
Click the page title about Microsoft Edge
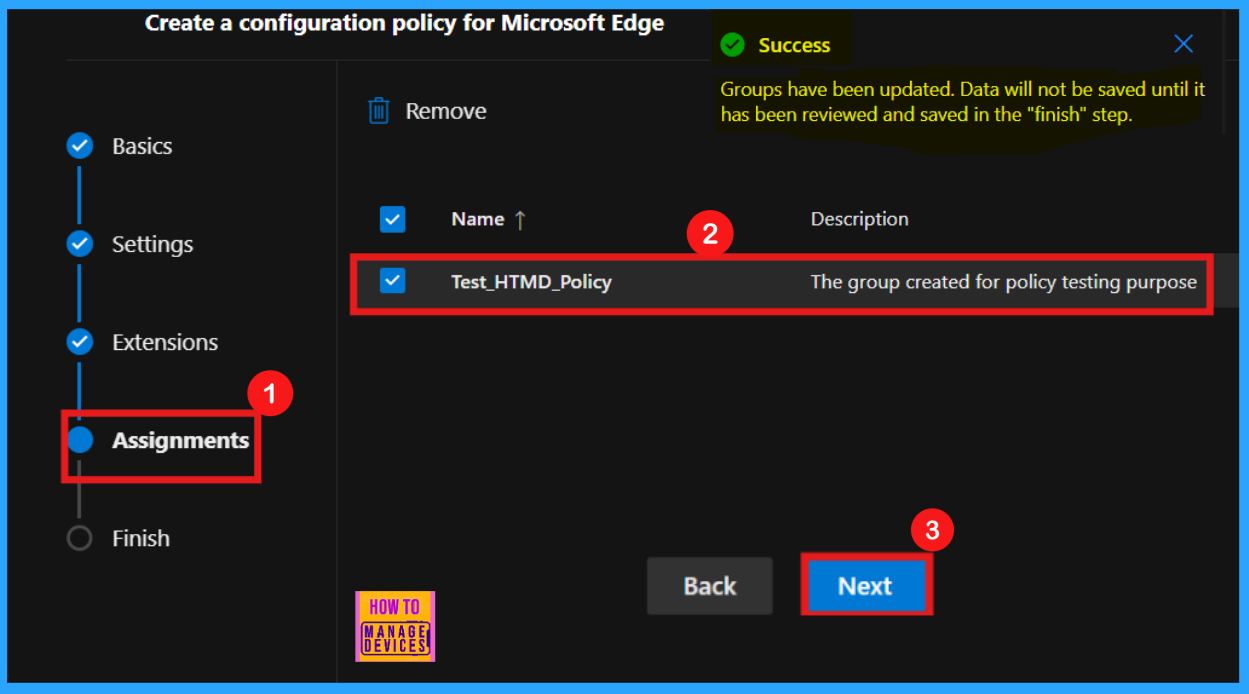tap(405, 23)
